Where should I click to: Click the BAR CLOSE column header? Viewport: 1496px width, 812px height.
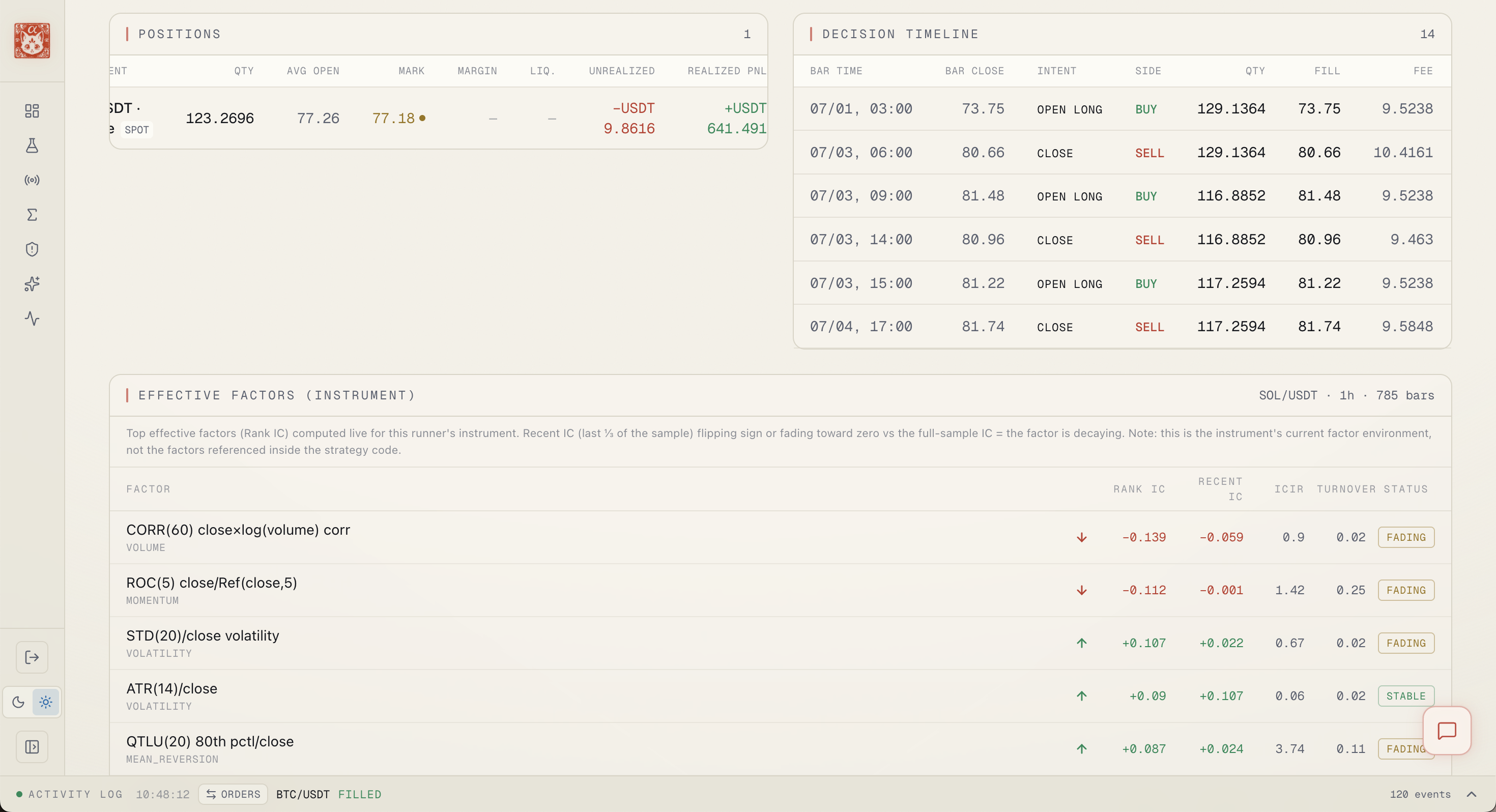974,71
